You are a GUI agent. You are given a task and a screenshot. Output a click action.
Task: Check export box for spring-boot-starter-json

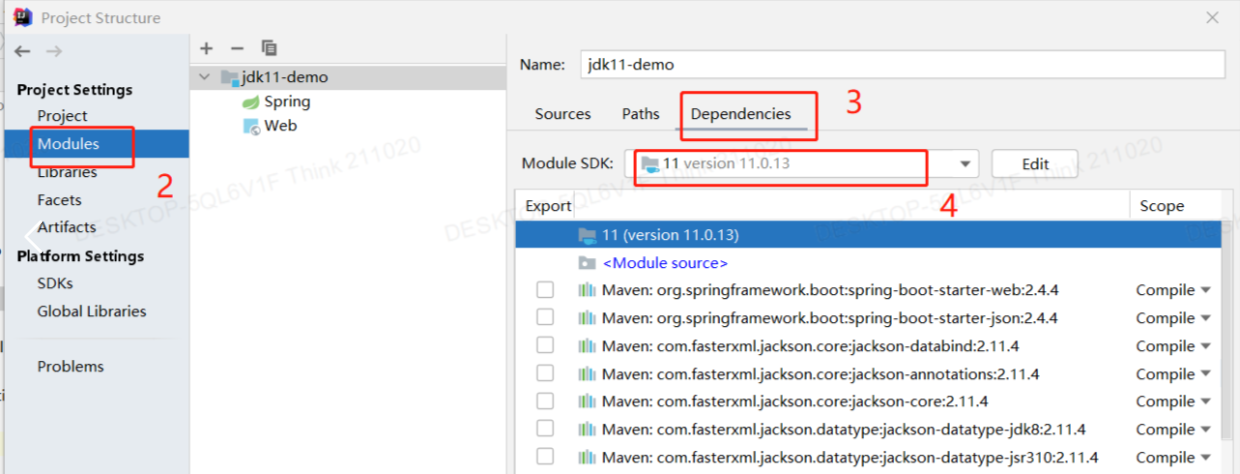pyautogui.click(x=545, y=318)
